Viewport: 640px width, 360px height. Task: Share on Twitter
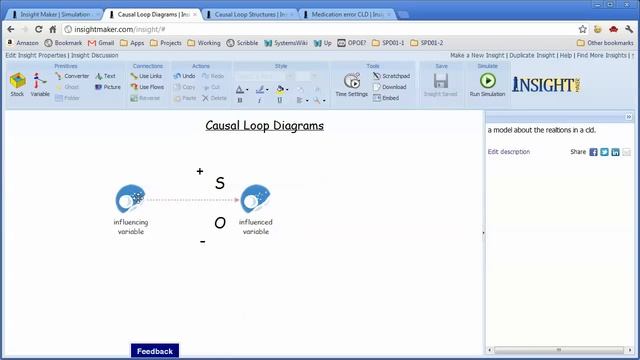coord(604,152)
